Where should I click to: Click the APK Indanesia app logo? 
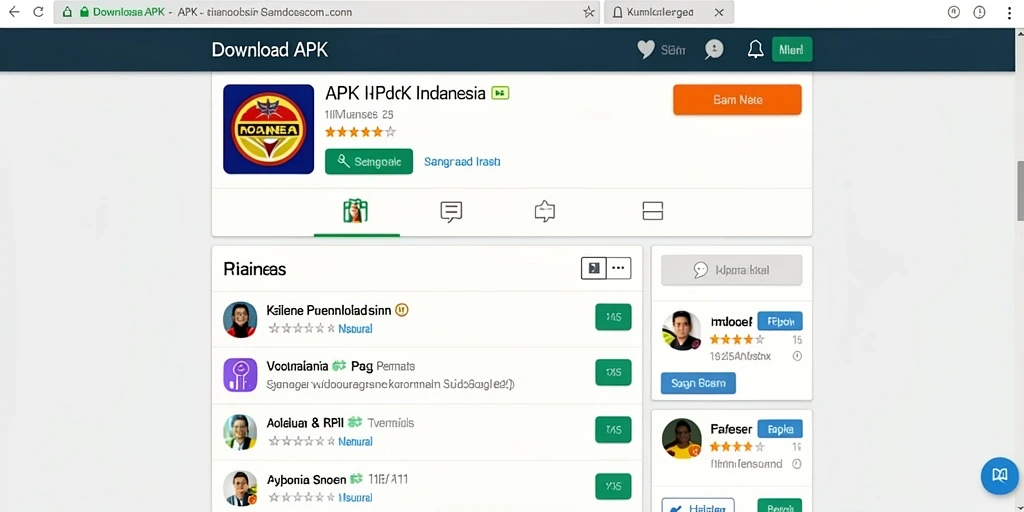268,129
